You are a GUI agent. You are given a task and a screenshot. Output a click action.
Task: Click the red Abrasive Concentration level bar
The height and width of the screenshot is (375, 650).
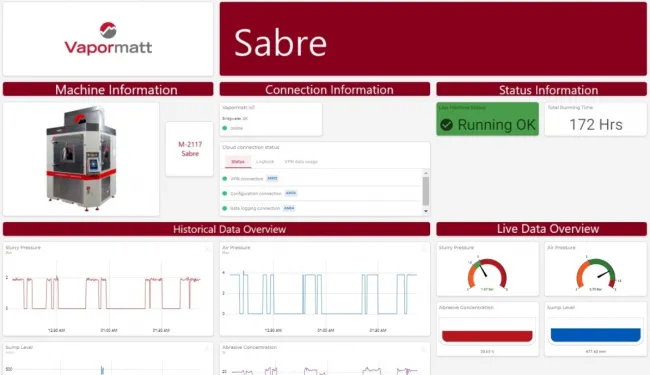(487, 336)
